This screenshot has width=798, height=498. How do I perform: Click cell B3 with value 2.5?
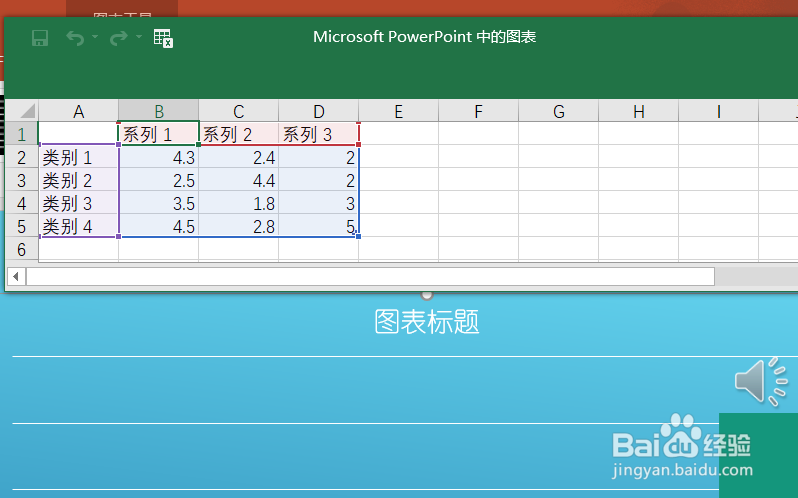(159, 180)
